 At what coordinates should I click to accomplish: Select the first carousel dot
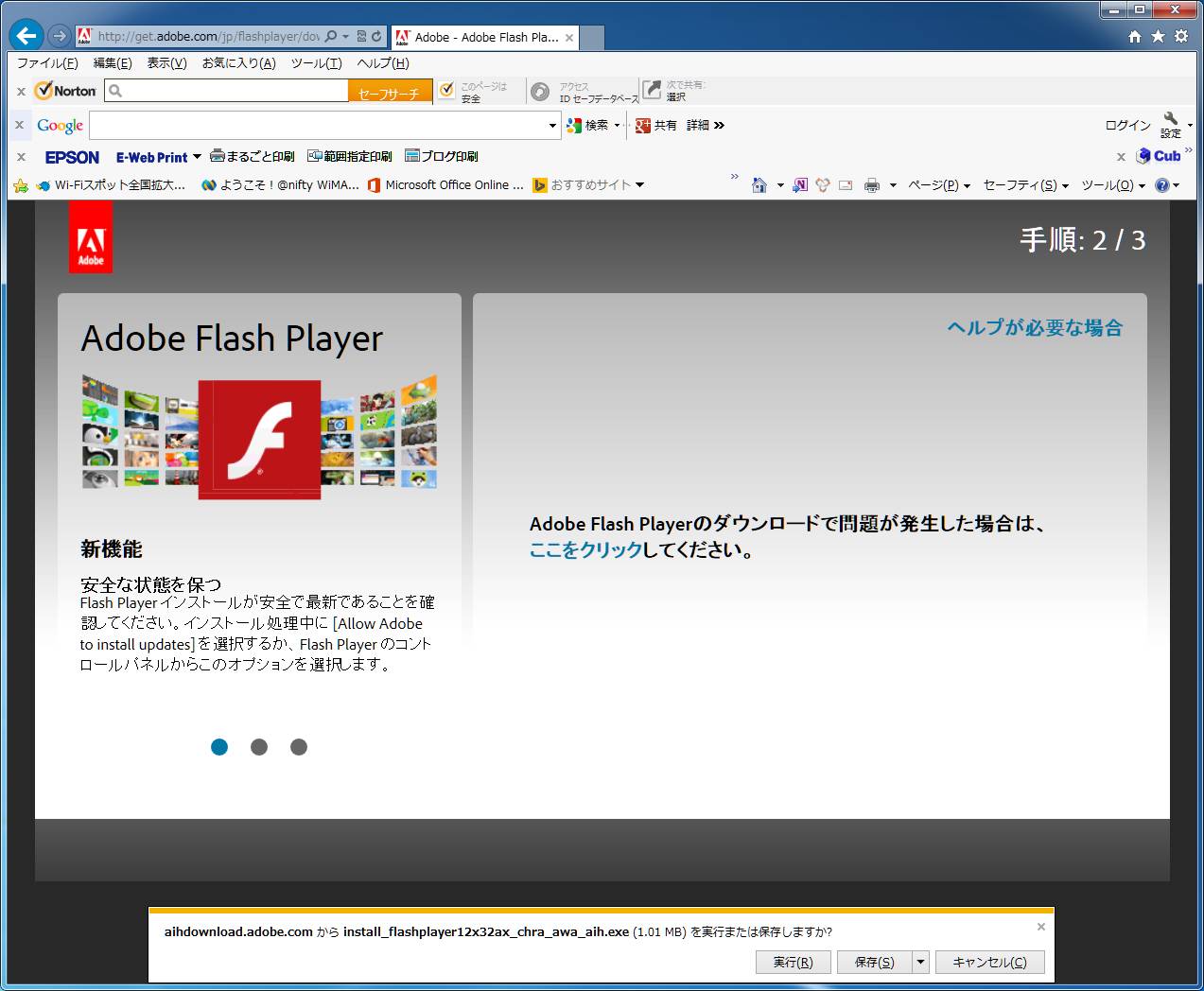click(219, 747)
